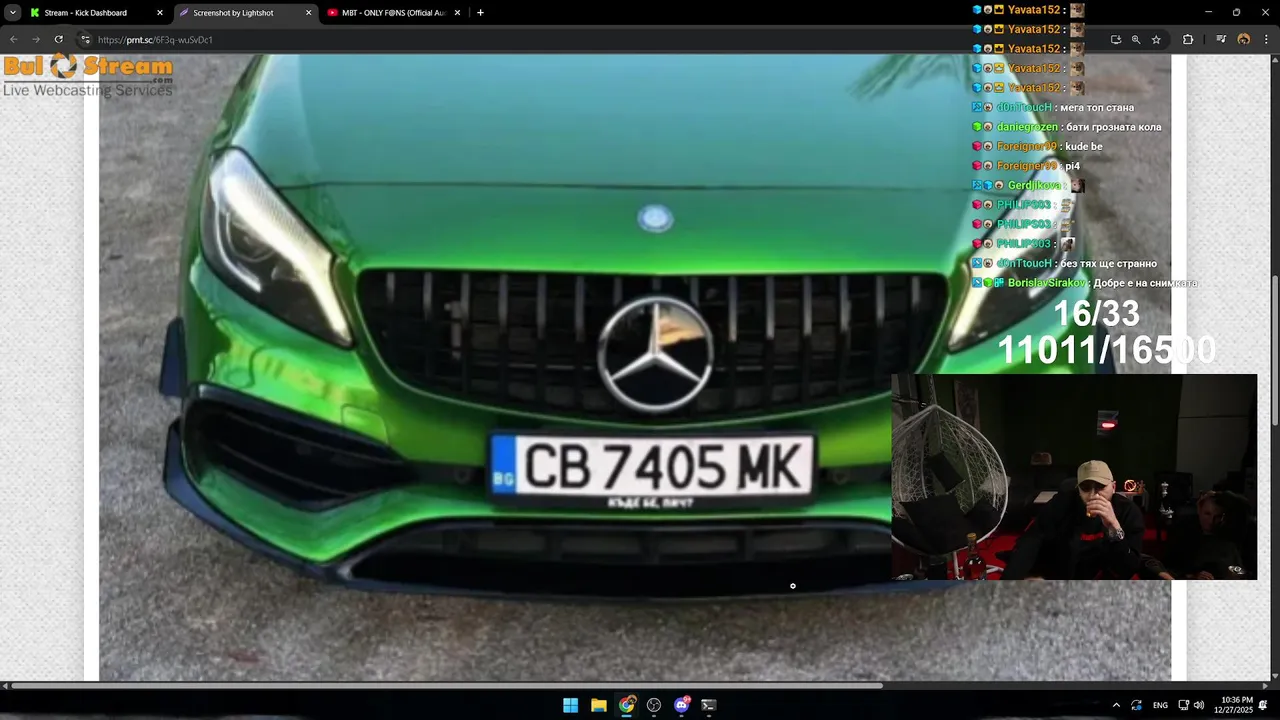Open Discord from the taskbar
Screen dimensions: 1280x720
(x=682, y=705)
